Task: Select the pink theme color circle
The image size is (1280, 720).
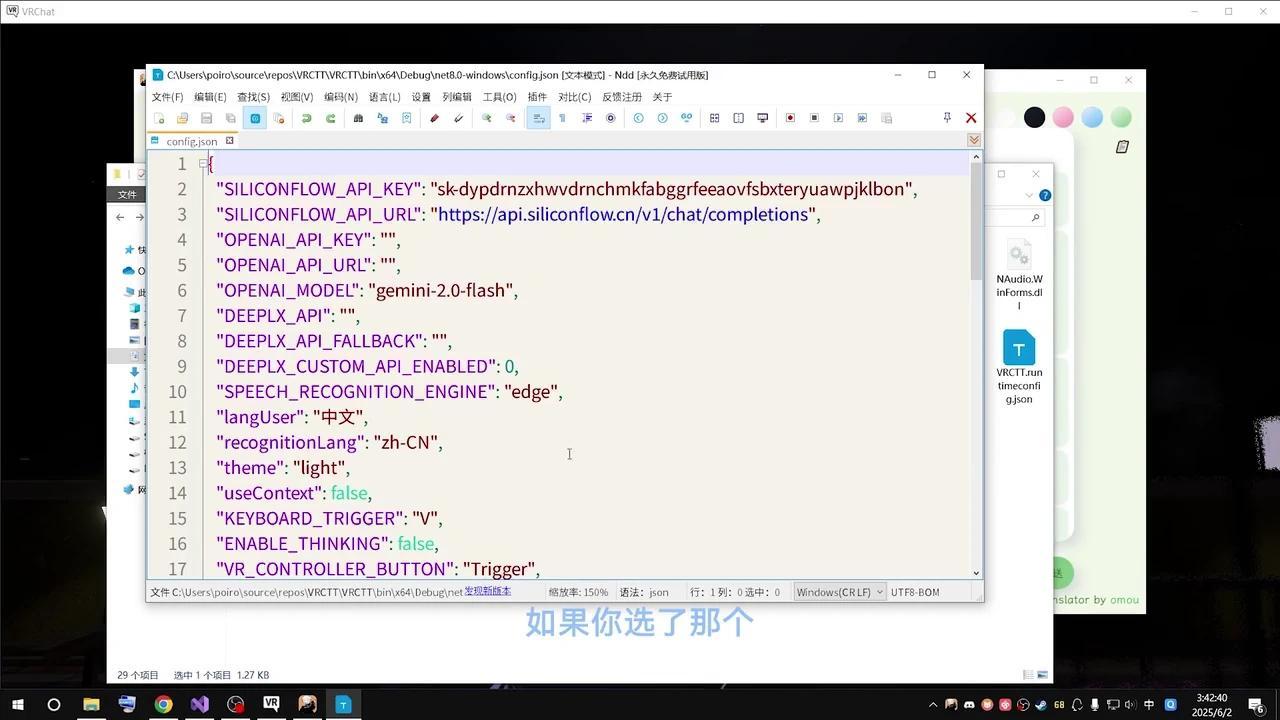Action: (1063, 118)
